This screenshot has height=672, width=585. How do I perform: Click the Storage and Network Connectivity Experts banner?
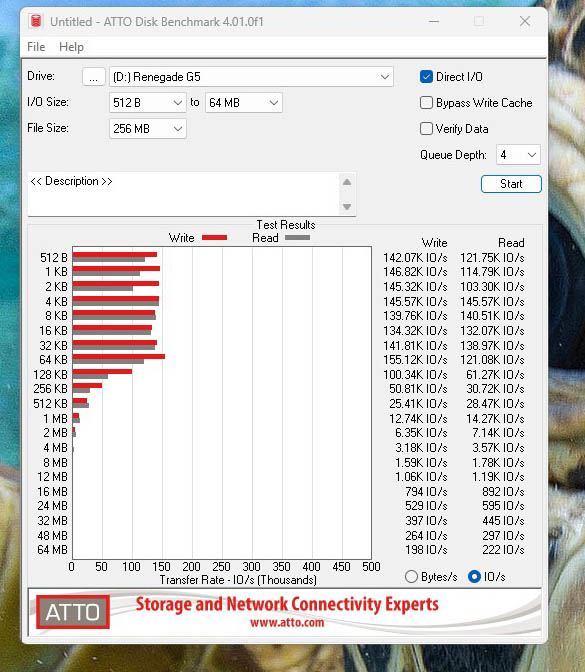click(x=287, y=604)
